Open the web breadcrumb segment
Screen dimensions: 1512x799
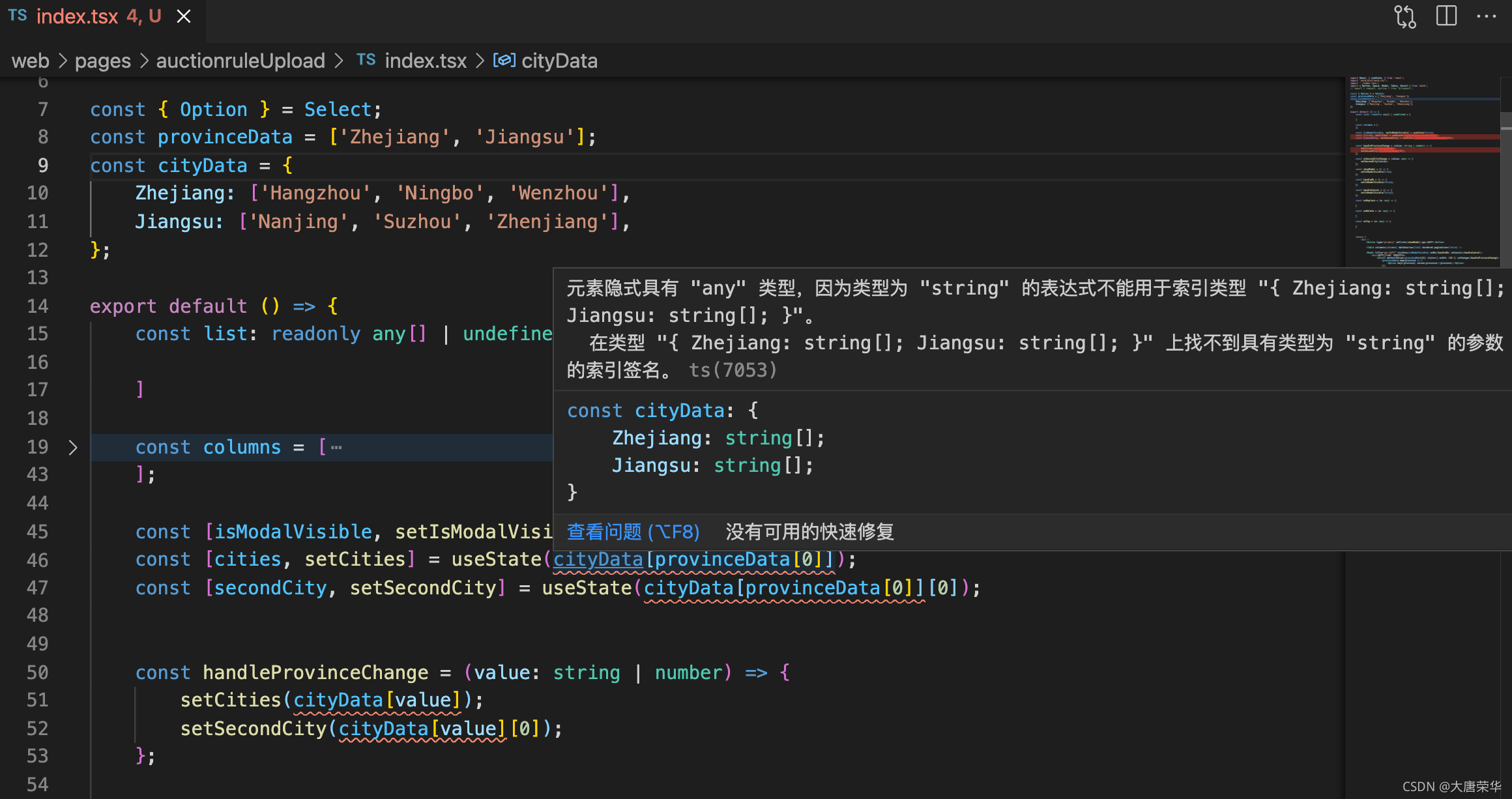31,61
